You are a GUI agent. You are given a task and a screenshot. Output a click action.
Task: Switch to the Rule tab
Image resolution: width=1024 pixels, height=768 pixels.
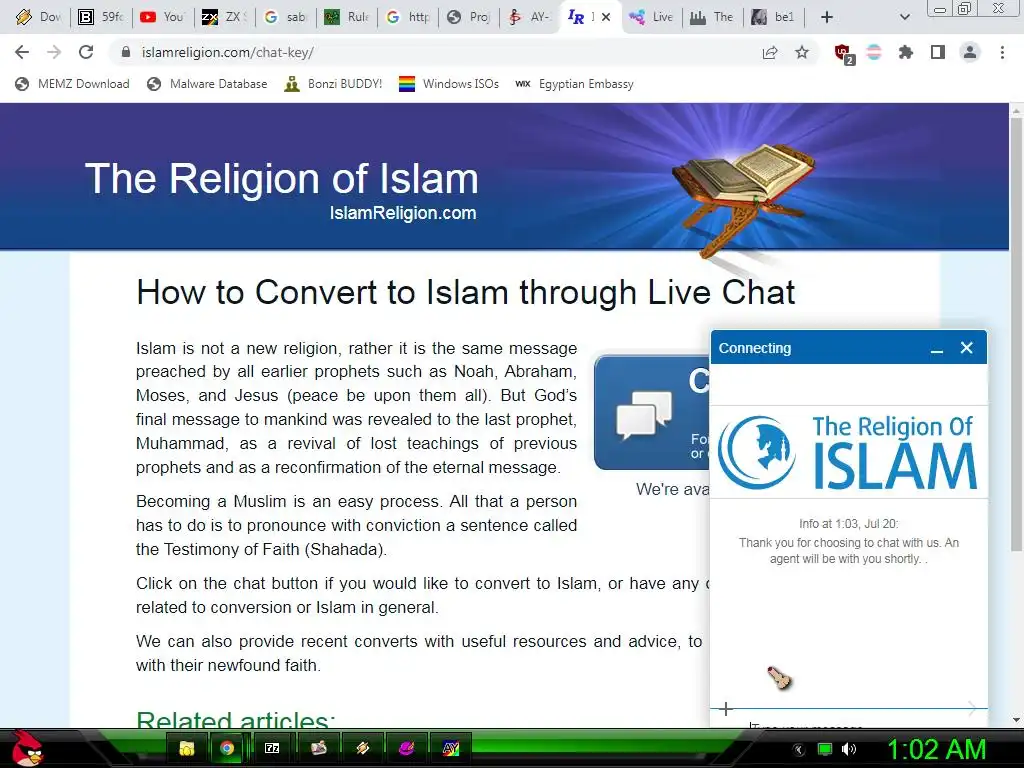[347, 17]
